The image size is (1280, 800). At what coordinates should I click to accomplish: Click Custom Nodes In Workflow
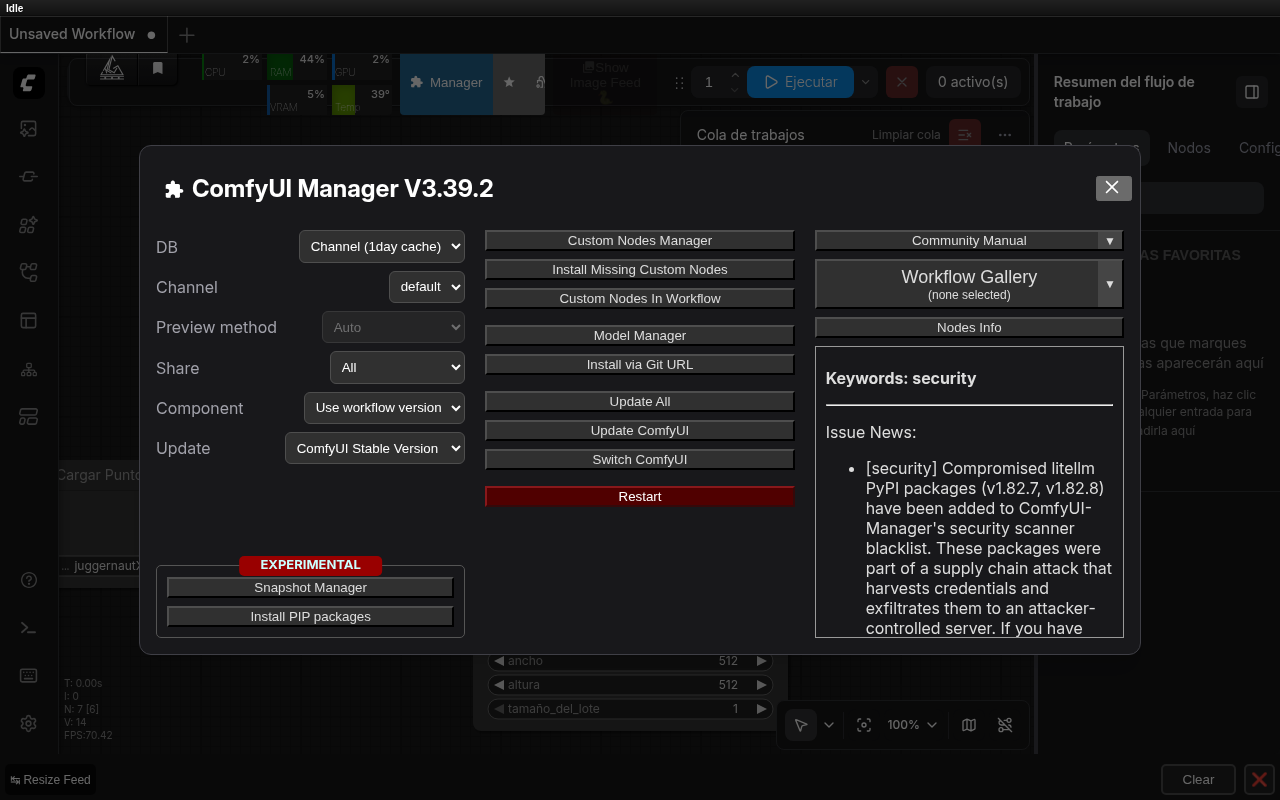[640, 298]
